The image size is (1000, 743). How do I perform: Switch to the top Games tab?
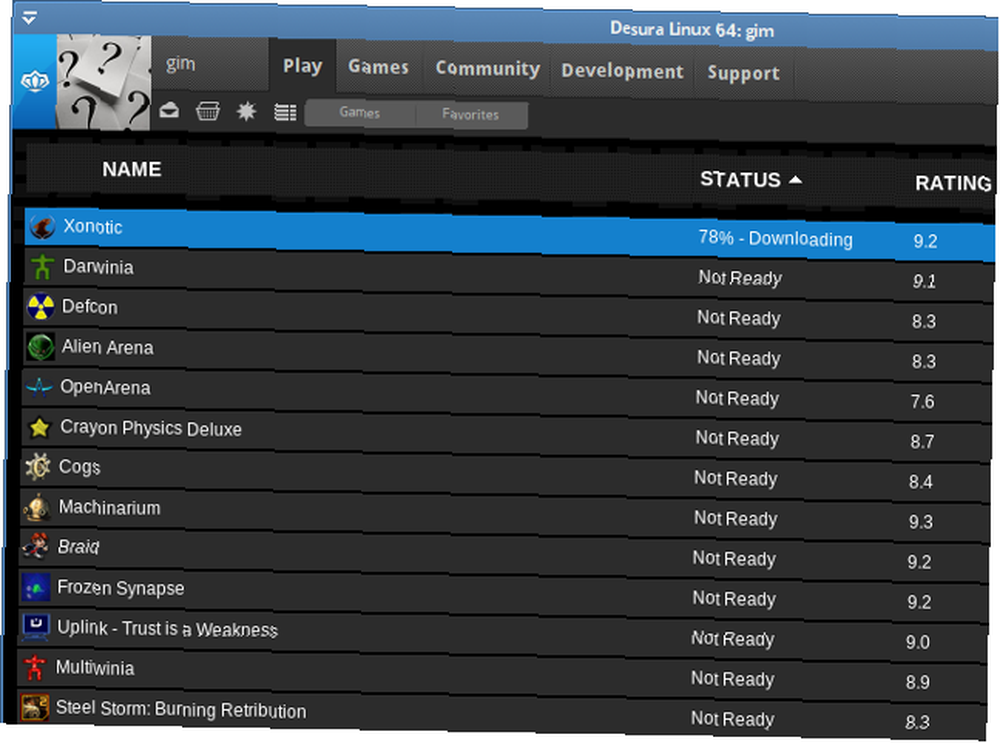point(378,67)
